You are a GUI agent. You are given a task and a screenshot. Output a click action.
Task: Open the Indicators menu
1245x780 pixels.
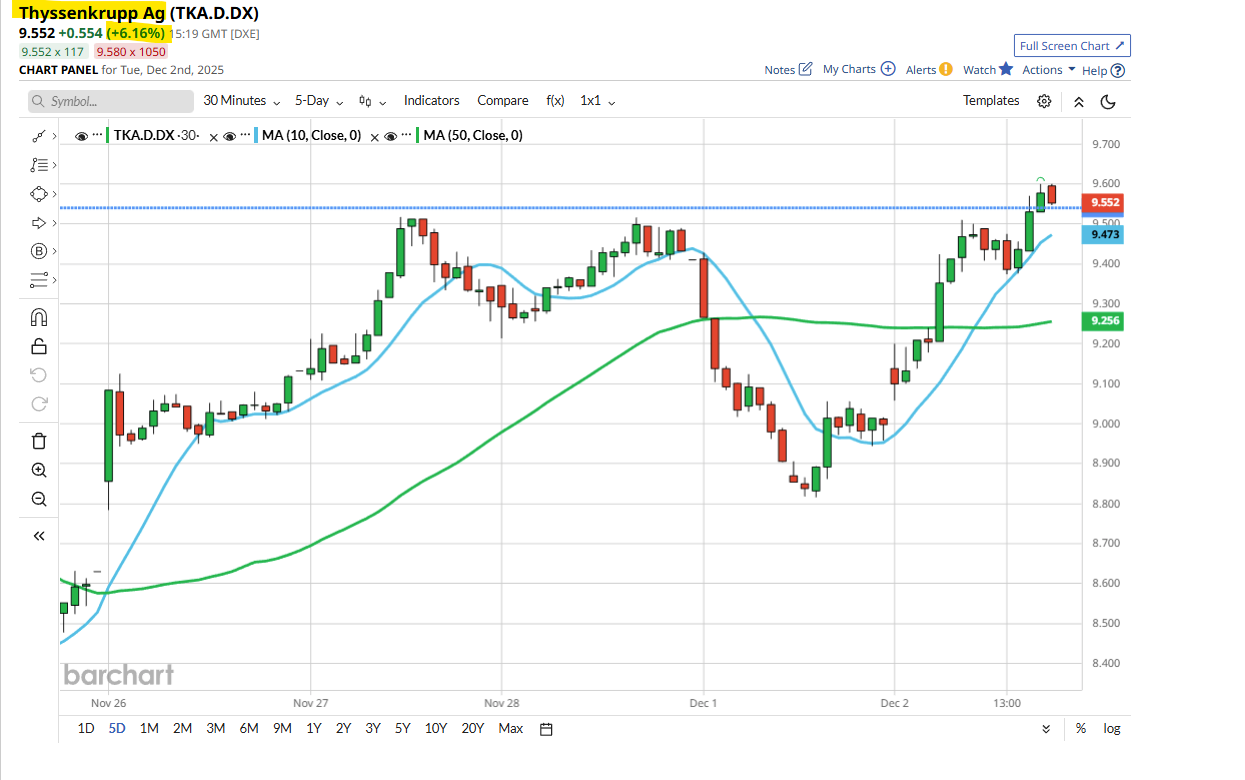click(x=431, y=101)
